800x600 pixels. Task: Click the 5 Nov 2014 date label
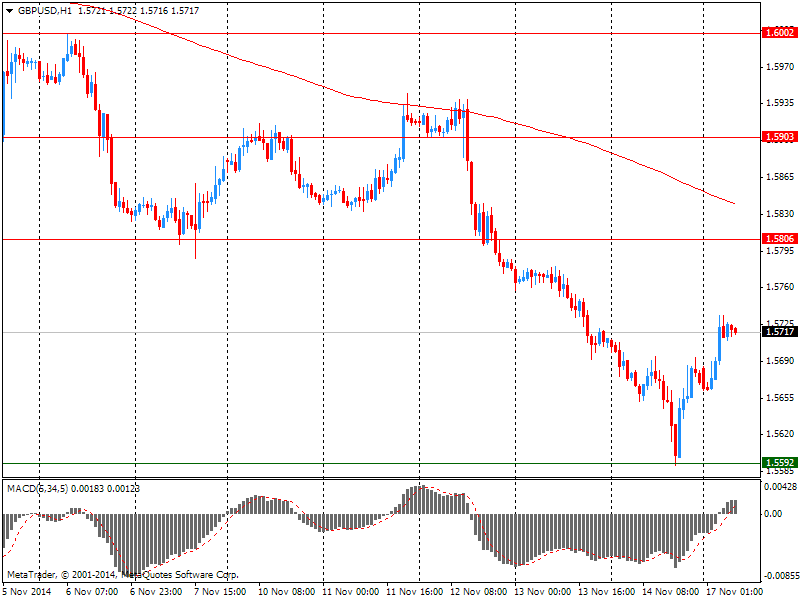(28, 592)
